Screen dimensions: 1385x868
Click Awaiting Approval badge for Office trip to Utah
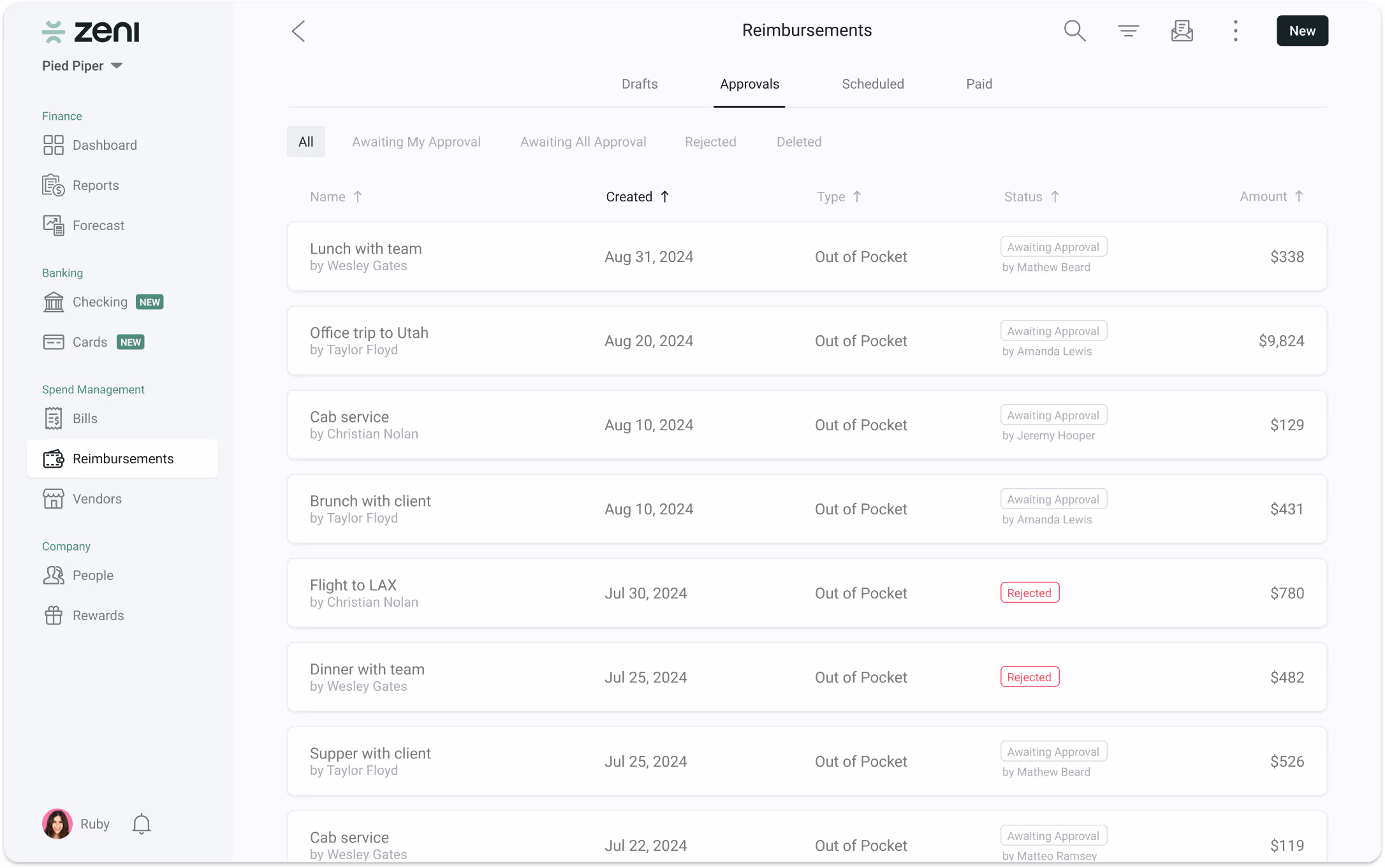click(1053, 331)
